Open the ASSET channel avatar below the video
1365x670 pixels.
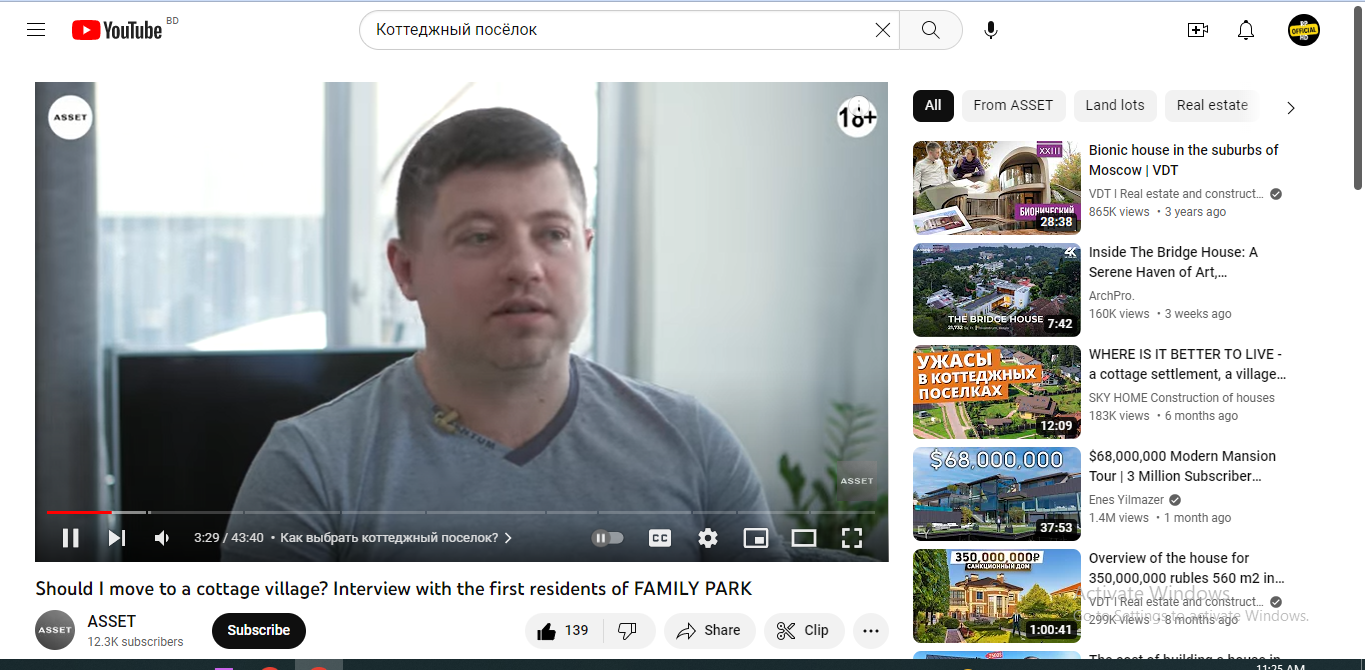[x=55, y=630]
